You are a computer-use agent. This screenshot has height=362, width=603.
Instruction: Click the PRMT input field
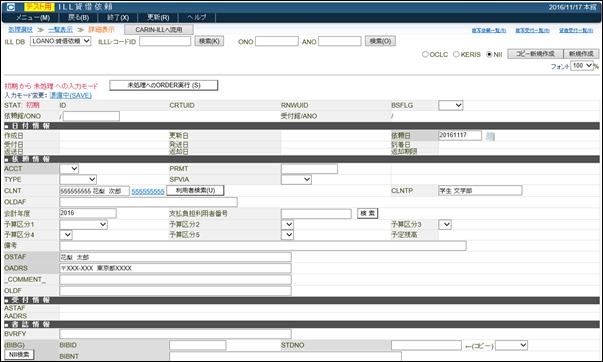309,168
